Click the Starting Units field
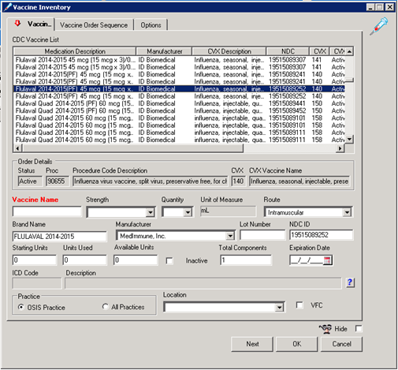Screen dimensions: 398x370 (34, 260)
